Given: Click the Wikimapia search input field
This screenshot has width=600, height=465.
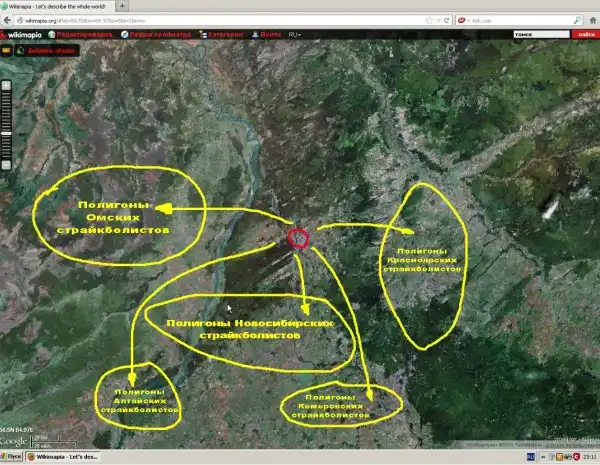Looking at the screenshot, I should pyautogui.click(x=540, y=34).
